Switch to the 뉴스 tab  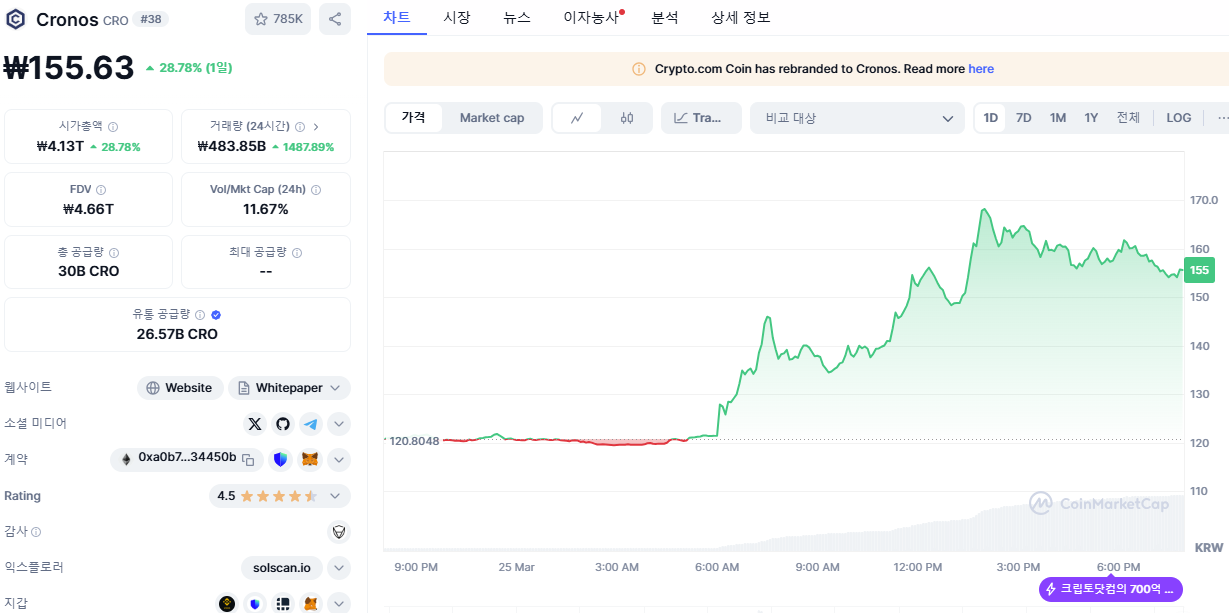click(517, 17)
